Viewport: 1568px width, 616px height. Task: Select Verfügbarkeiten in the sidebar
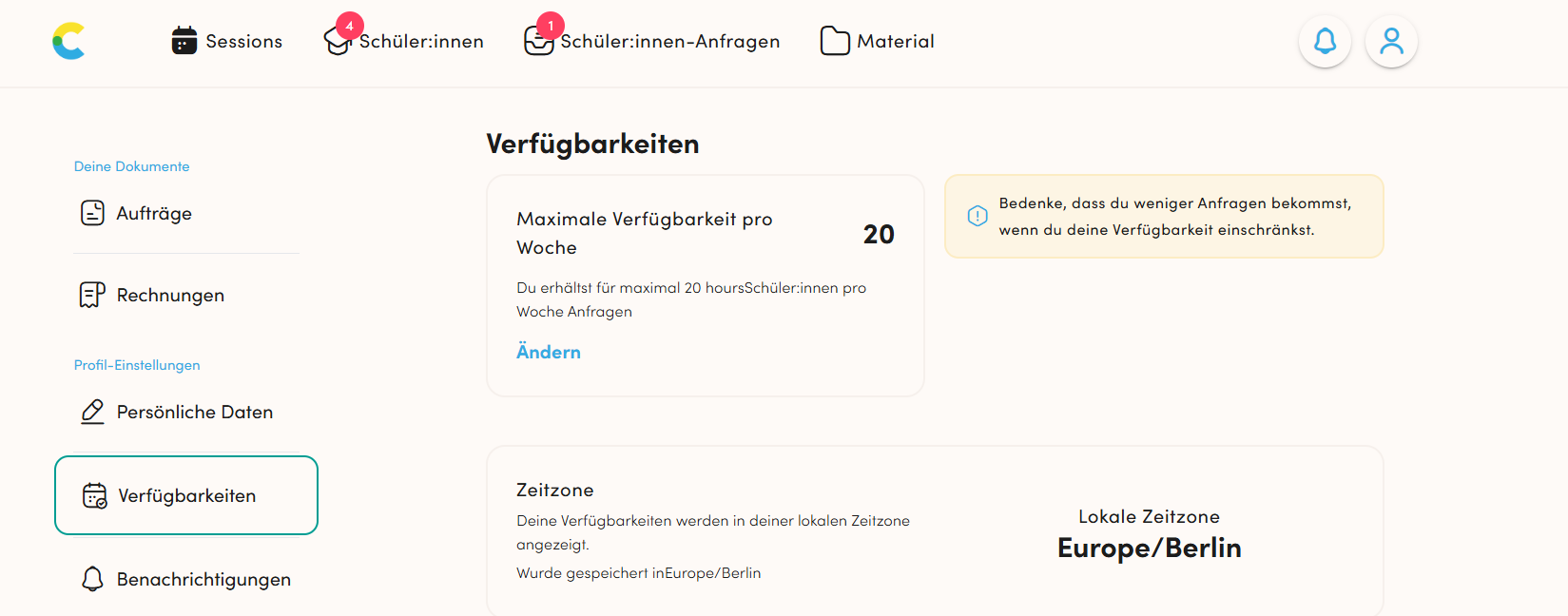coord(186,495)
